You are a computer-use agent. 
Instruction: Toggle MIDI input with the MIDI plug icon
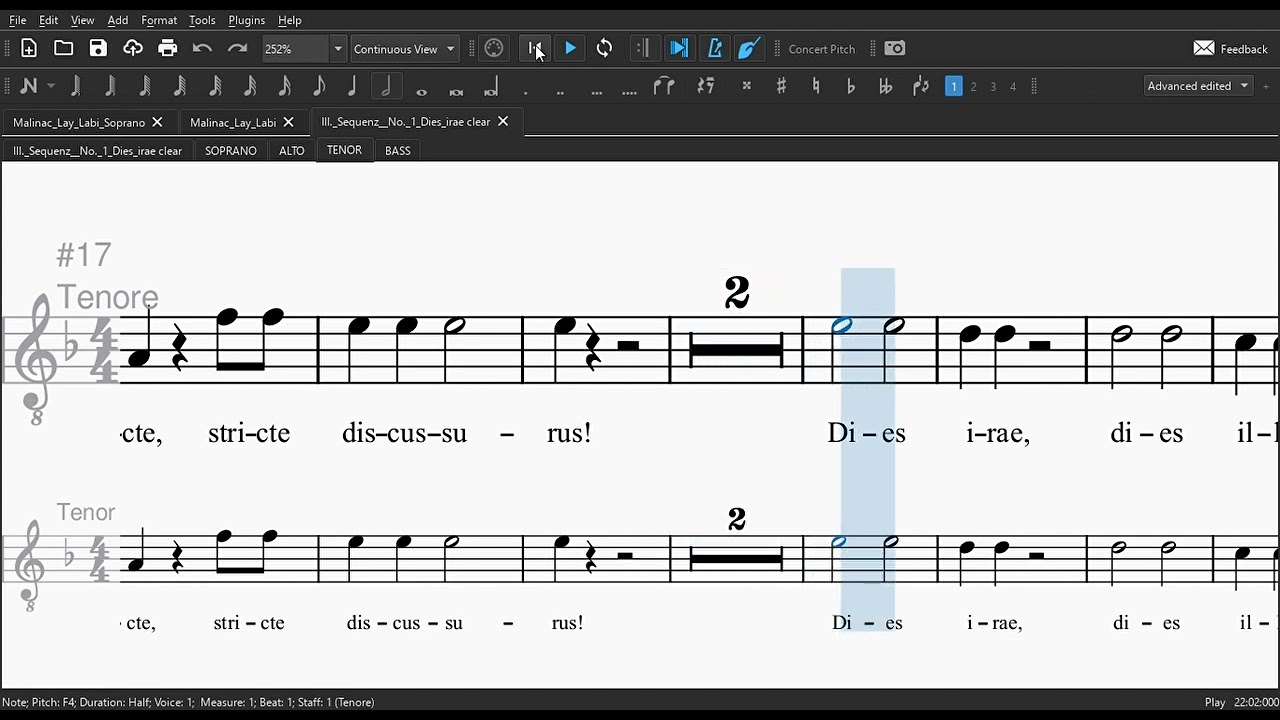(494, 48)
